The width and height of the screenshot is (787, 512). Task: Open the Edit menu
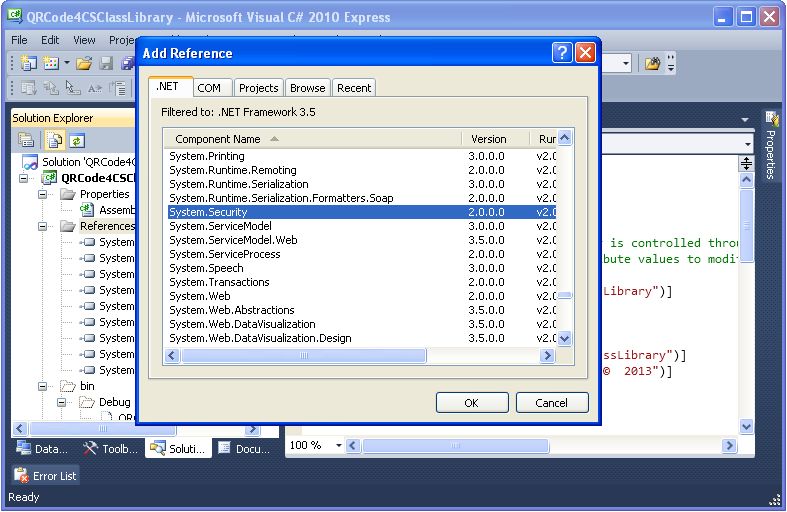[50, 40]
